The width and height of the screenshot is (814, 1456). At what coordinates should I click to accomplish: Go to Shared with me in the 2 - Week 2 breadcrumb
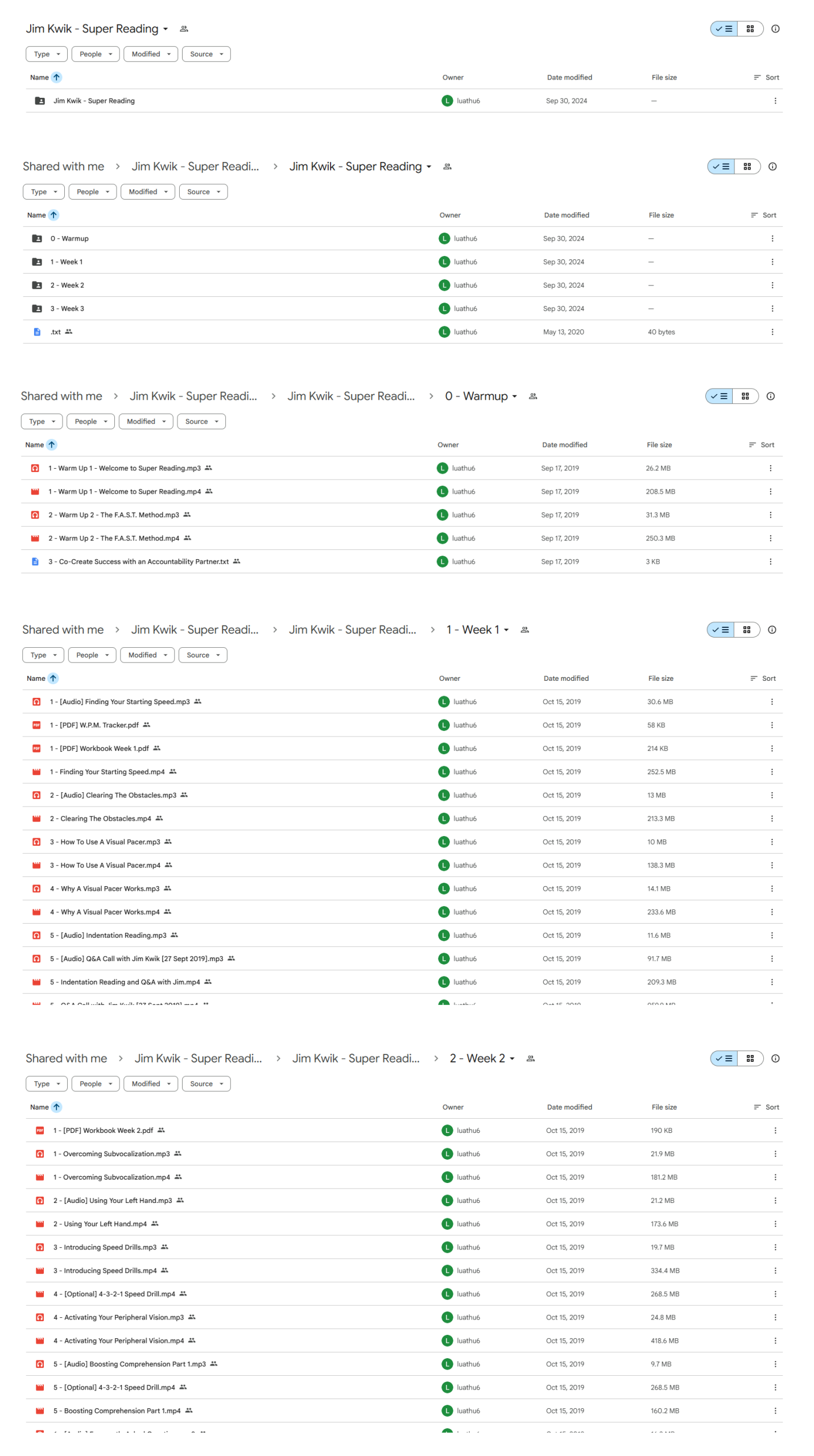click(x=66, y=1058)
